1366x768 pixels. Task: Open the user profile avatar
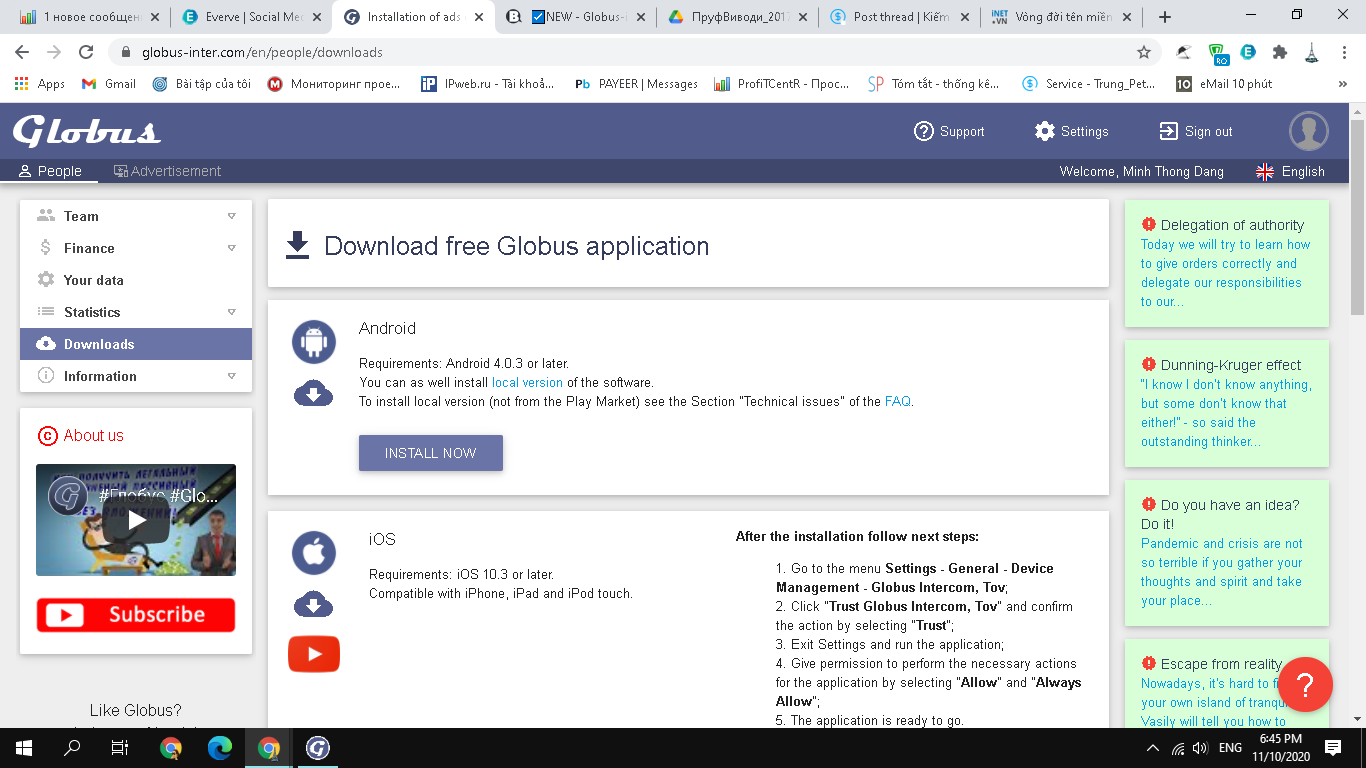tap(1308, 131)
